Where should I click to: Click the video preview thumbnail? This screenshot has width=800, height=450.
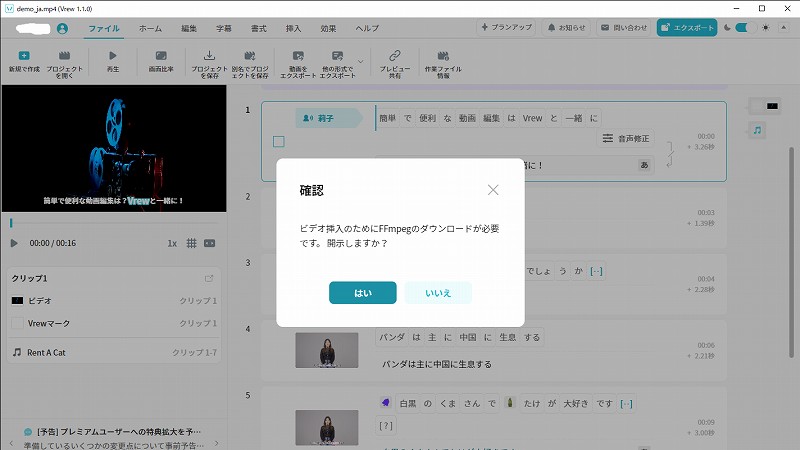click(114, 148)
